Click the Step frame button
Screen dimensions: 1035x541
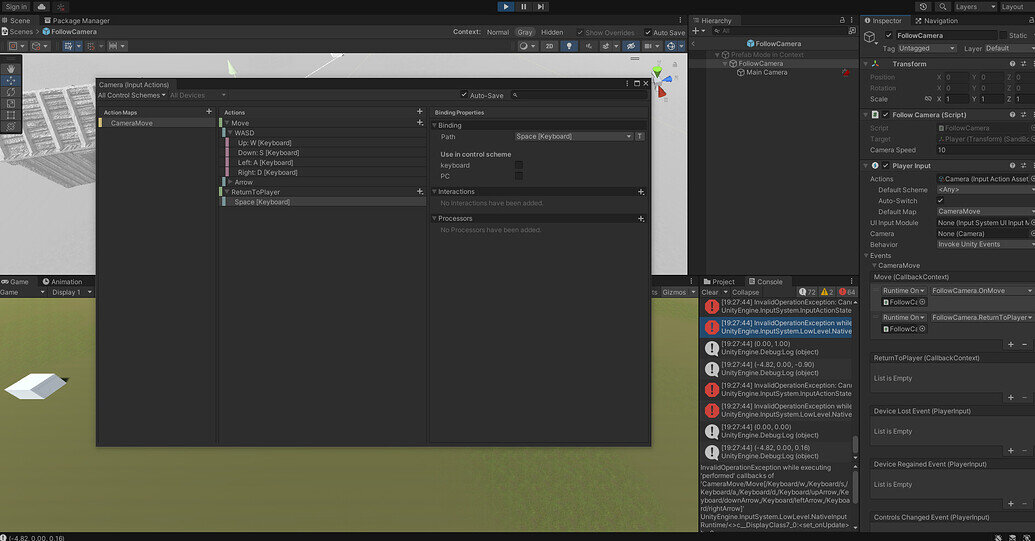coord(541,6)
